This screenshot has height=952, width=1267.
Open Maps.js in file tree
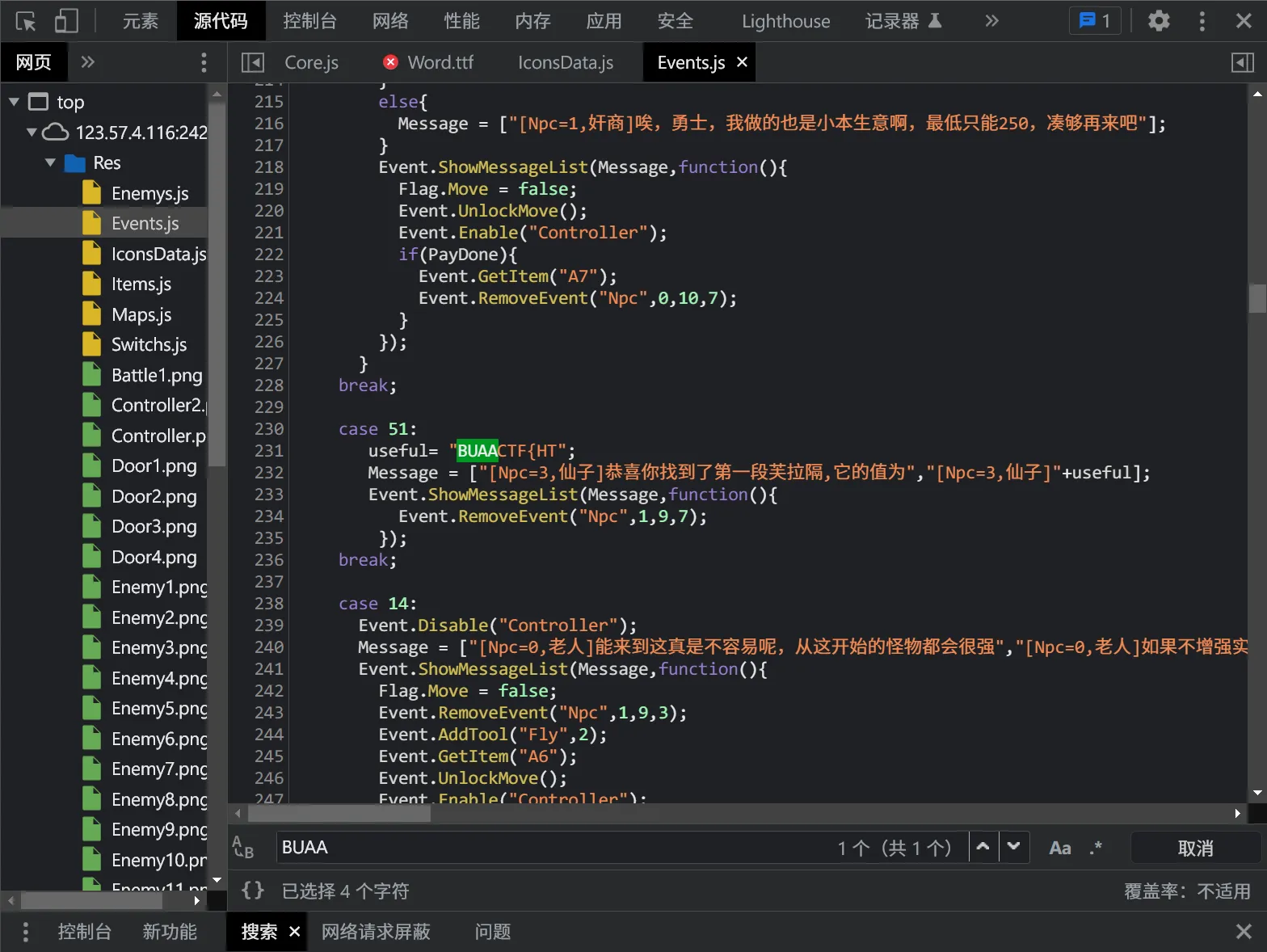(x=141, y=314)
